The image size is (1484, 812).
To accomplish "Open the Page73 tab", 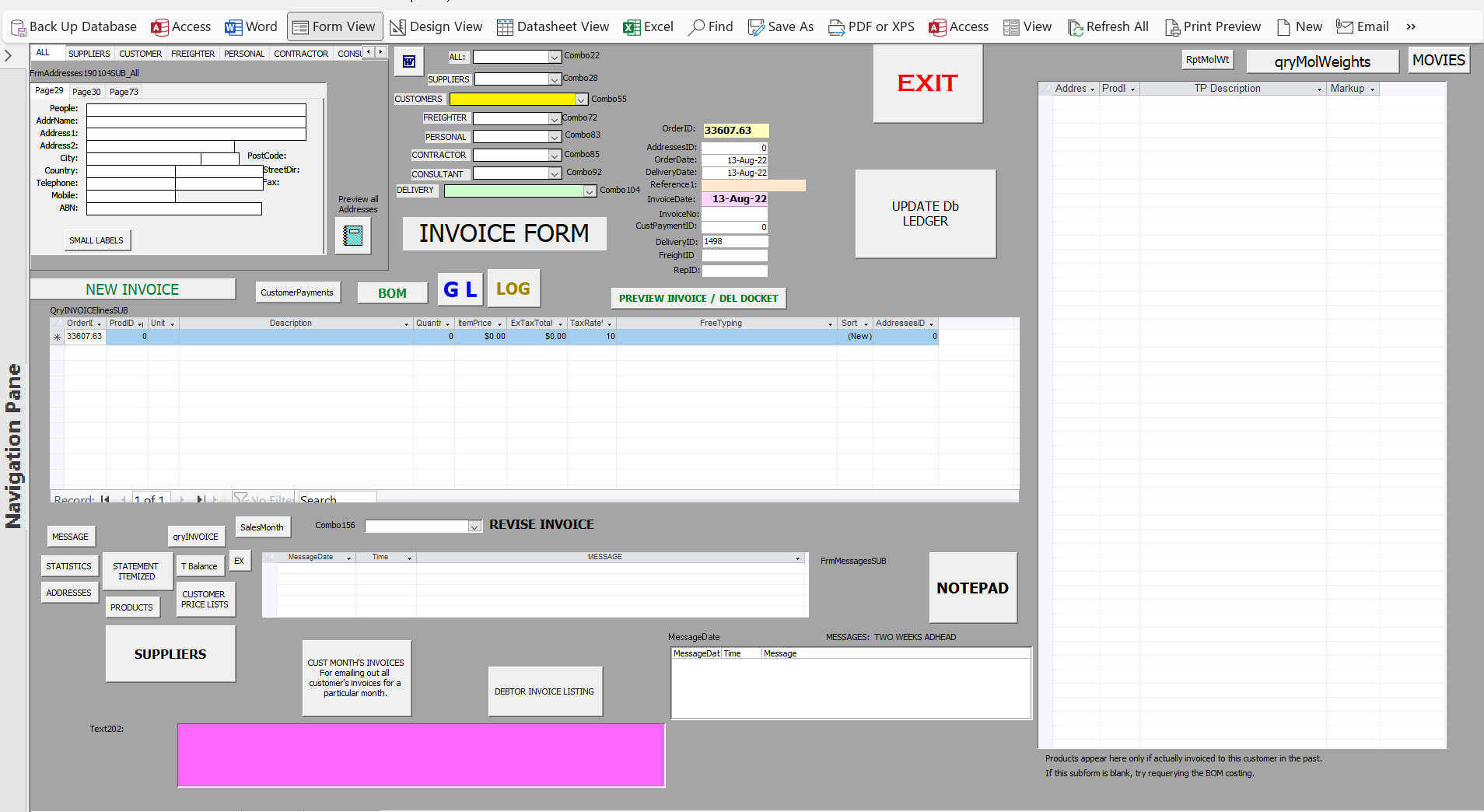I will 124,92.
